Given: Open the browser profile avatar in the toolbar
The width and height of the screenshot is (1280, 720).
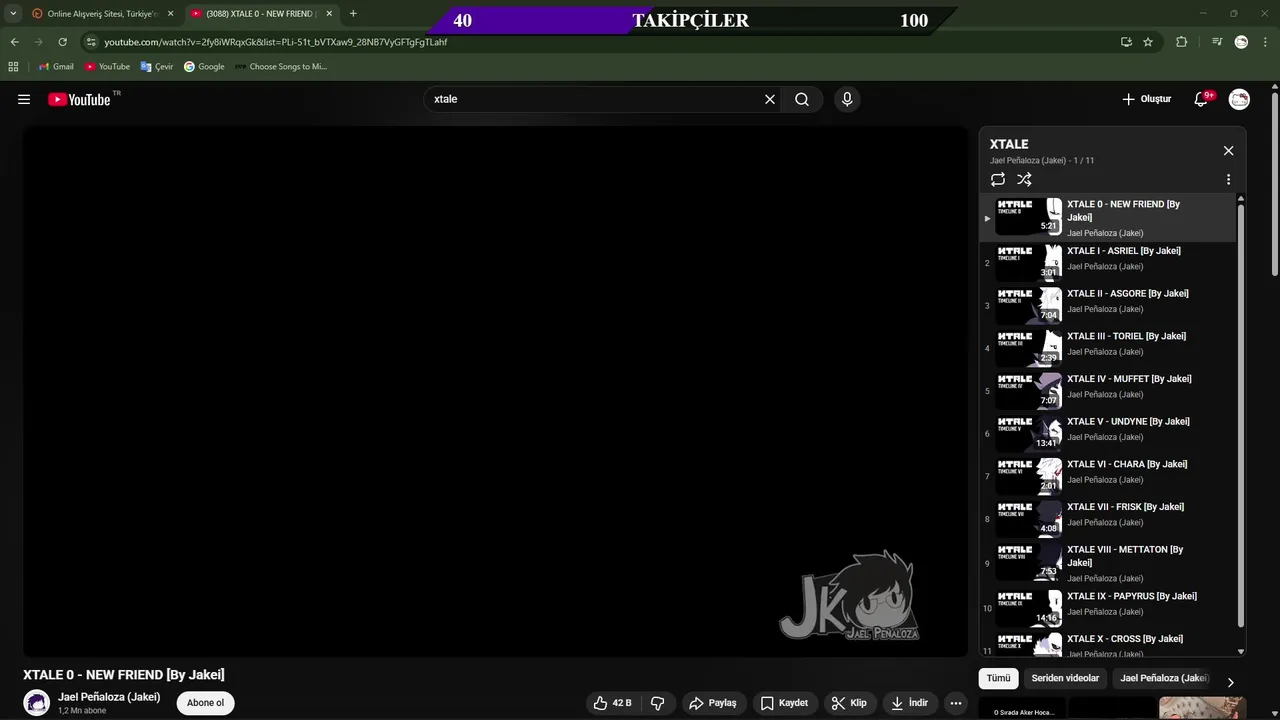Looking at the screenshot, I should point(1241,42).
